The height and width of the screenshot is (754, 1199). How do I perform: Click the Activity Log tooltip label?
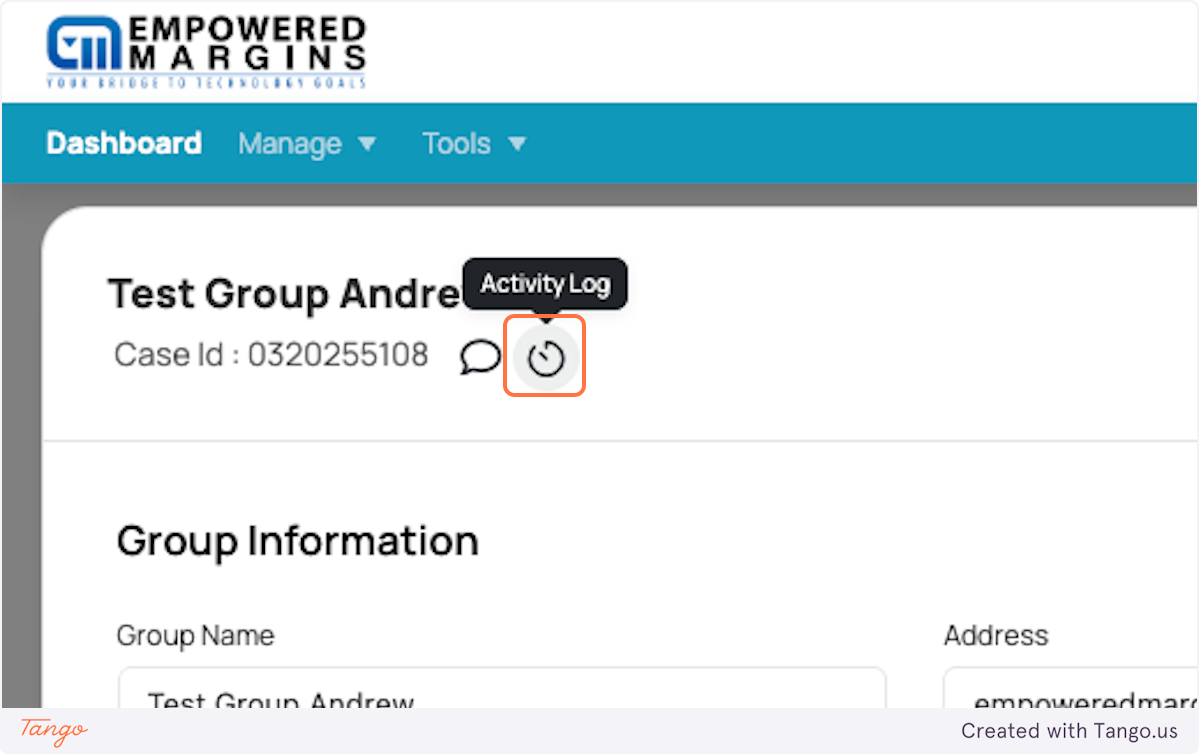[545, 284]
